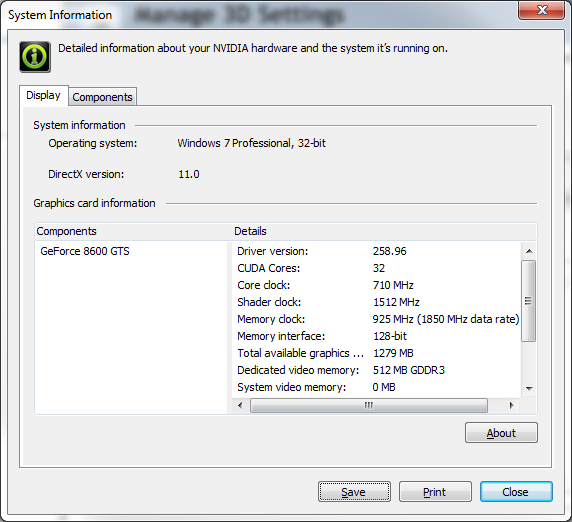Click the vertical scrollbar thumb in Details

(529, 301)
